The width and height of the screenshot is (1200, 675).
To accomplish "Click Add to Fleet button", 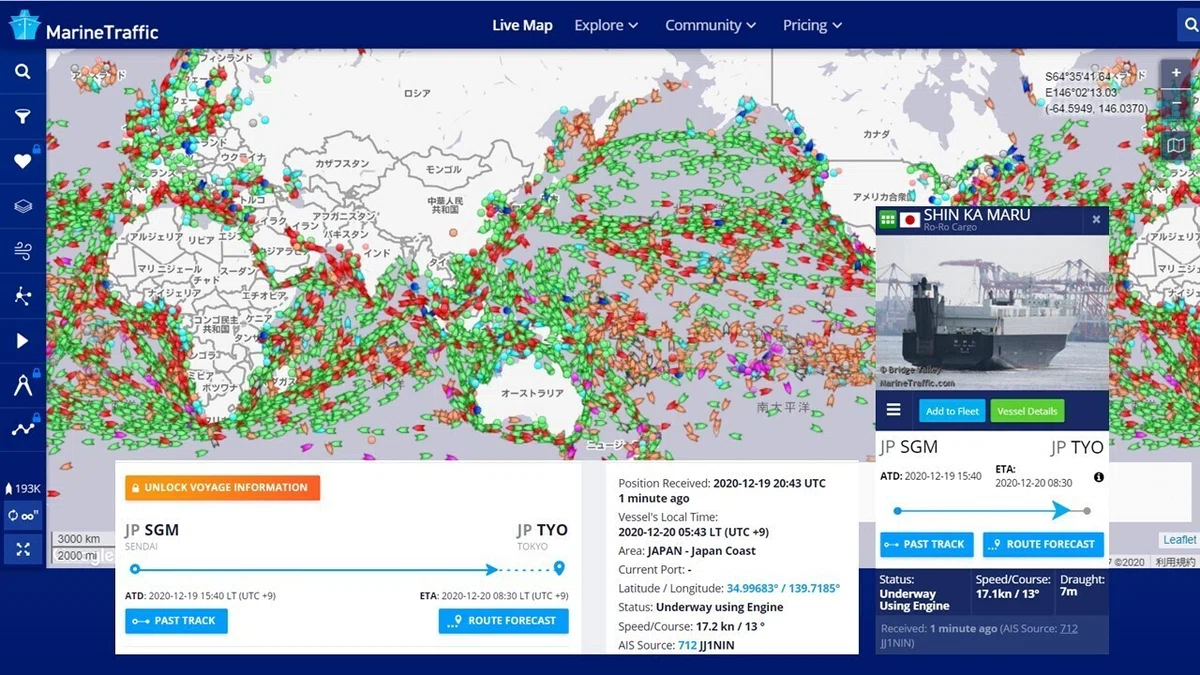I will coord(953,411).
